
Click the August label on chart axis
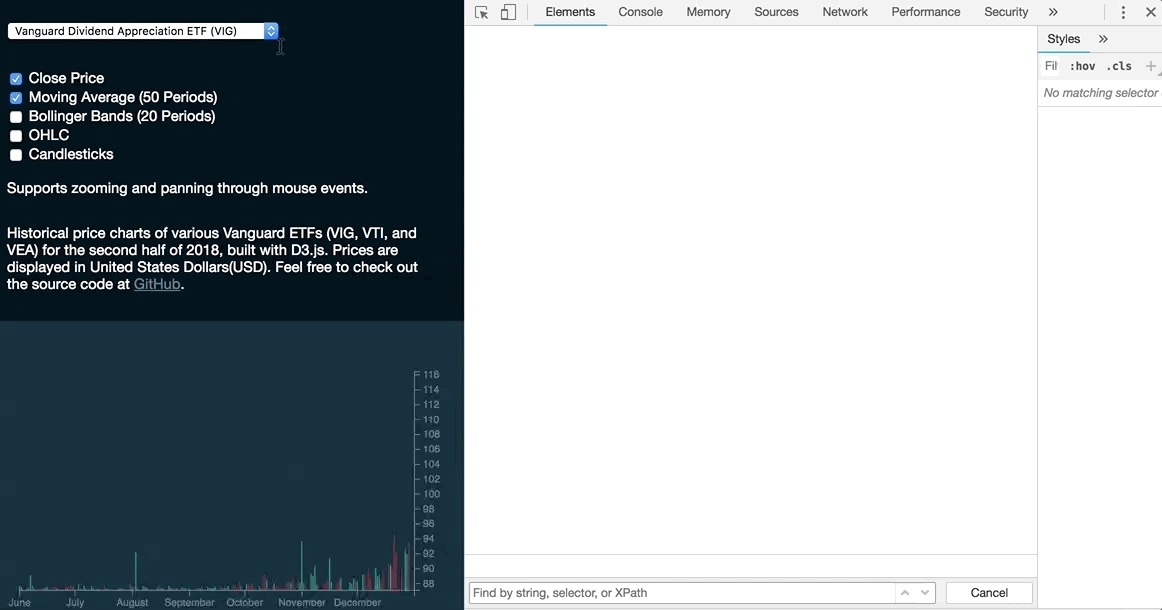coord(132,603)
